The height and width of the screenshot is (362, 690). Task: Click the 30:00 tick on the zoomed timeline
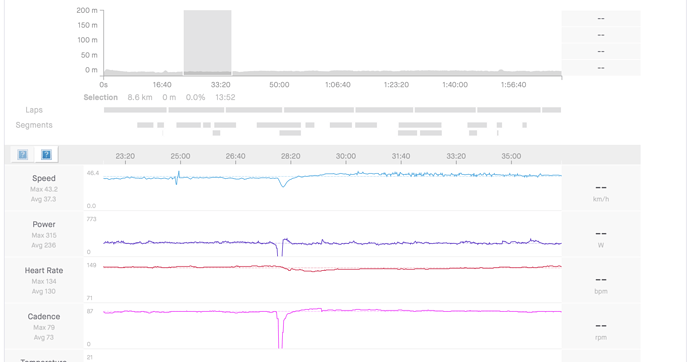tap(346, 156)
